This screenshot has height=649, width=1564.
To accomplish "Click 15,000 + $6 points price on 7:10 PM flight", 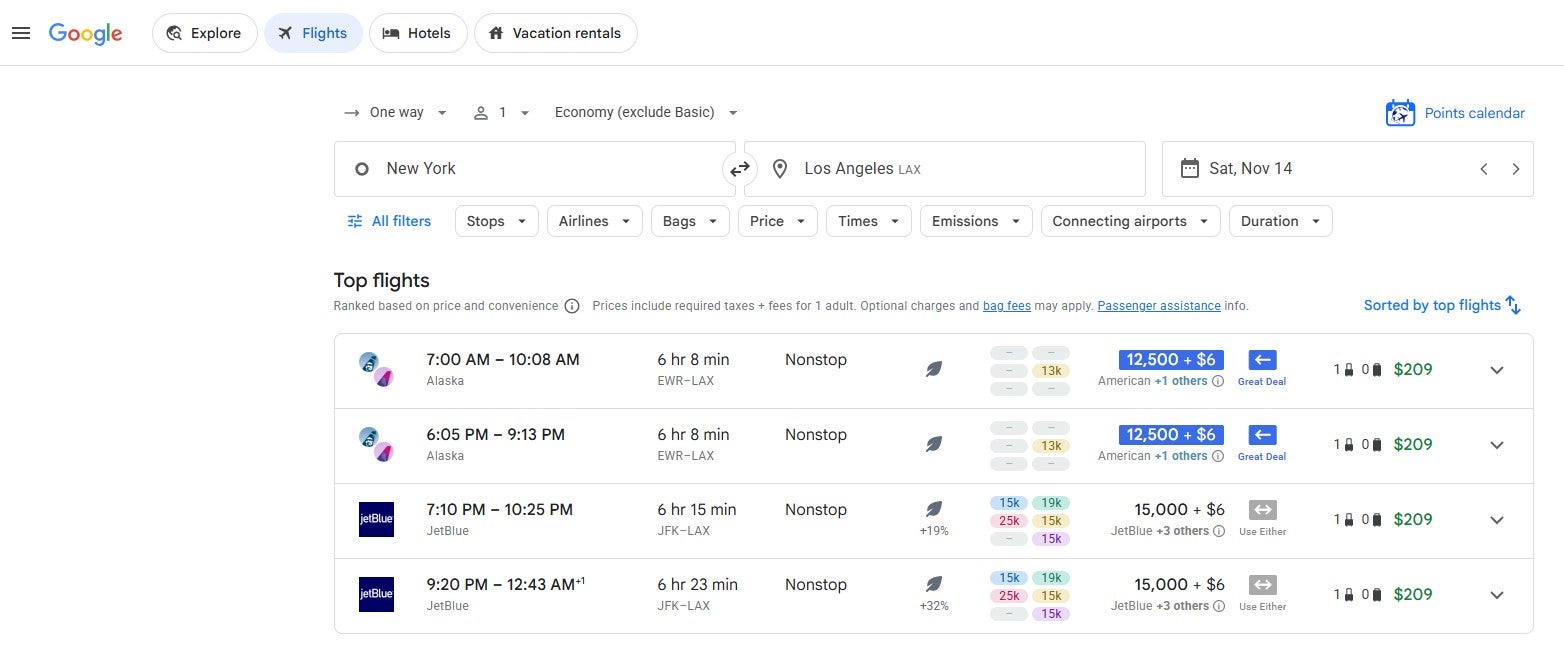I will (x=1179, y=510).
